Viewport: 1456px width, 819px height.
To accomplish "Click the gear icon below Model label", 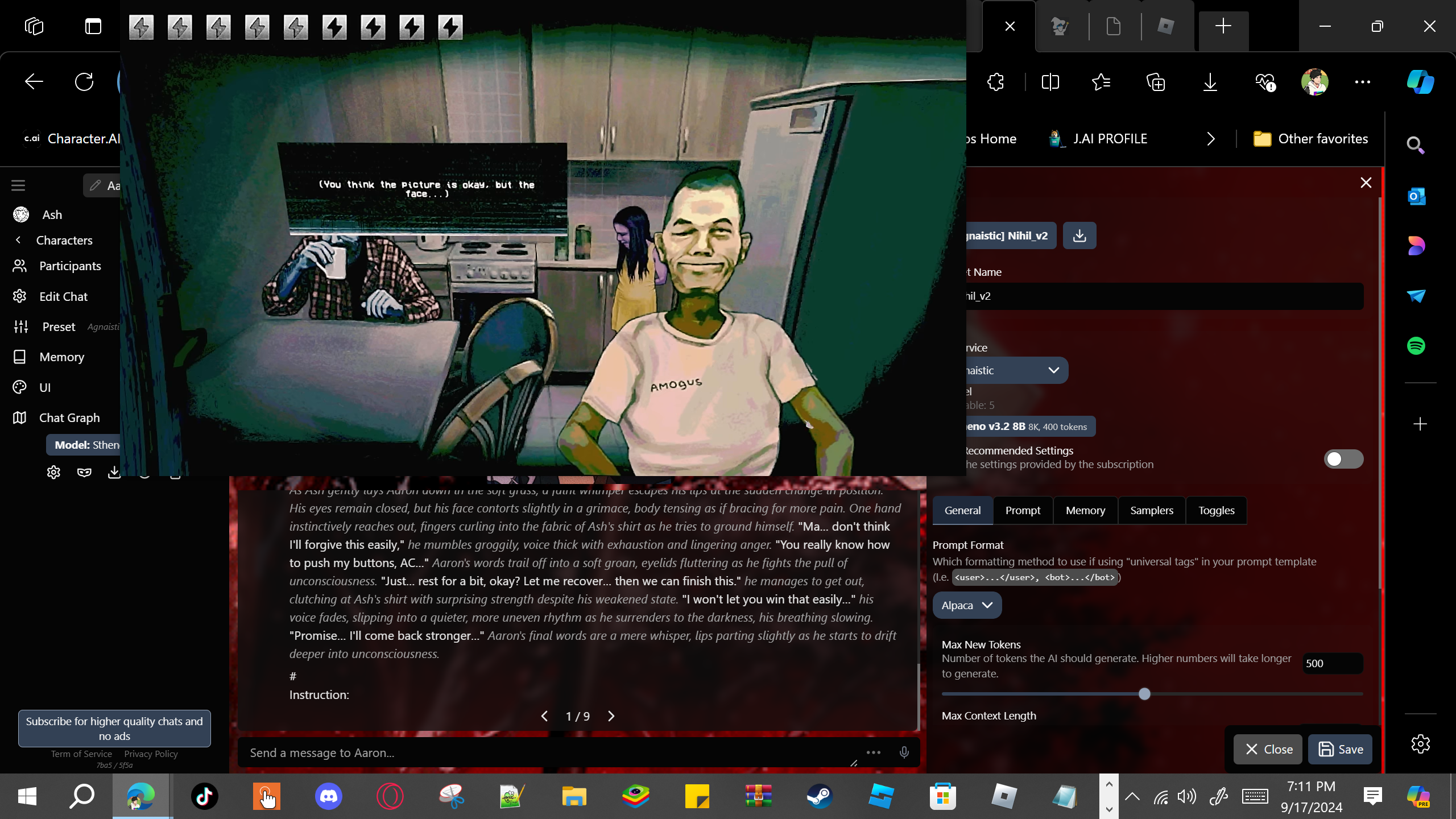I will 53,472.
